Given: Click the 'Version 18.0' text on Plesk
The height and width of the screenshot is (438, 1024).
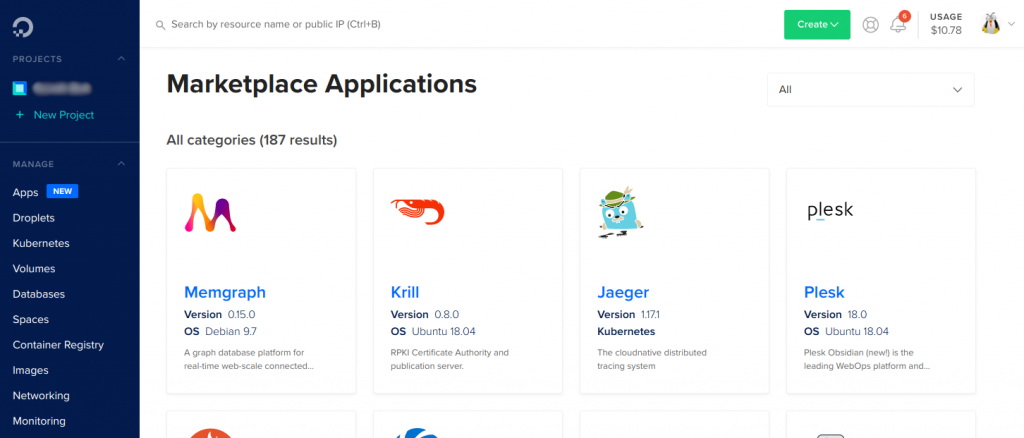Looking at the screenshot, I should point(835,315).
